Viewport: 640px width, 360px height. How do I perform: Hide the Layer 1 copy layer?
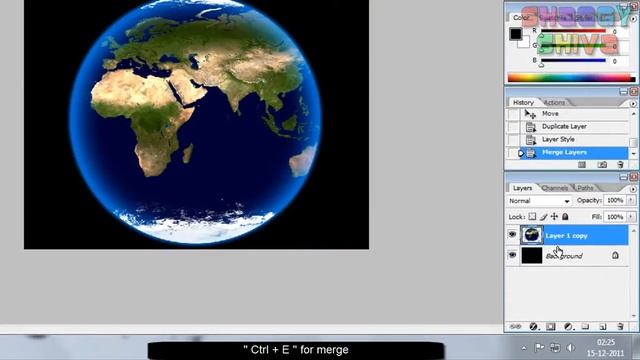(512, 235)
